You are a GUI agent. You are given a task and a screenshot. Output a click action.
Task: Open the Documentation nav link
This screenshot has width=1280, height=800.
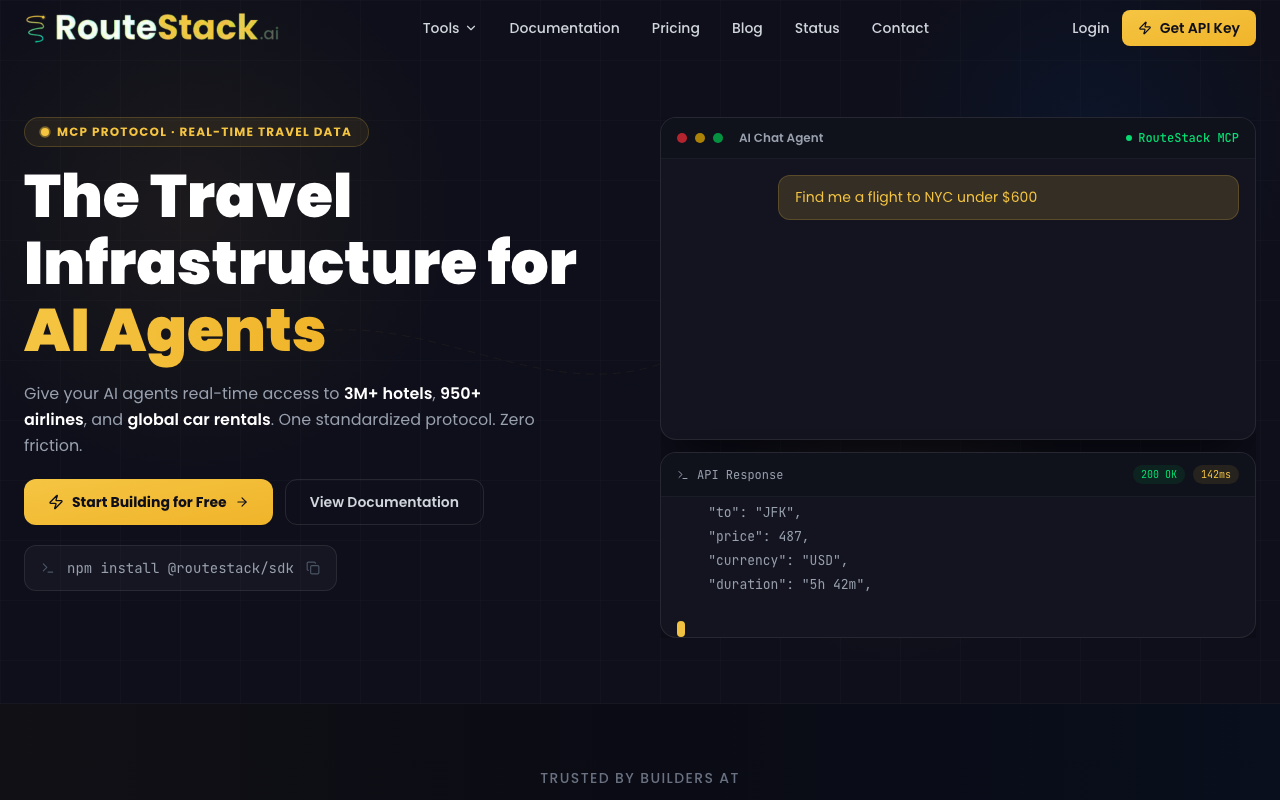tap(564, 28)
